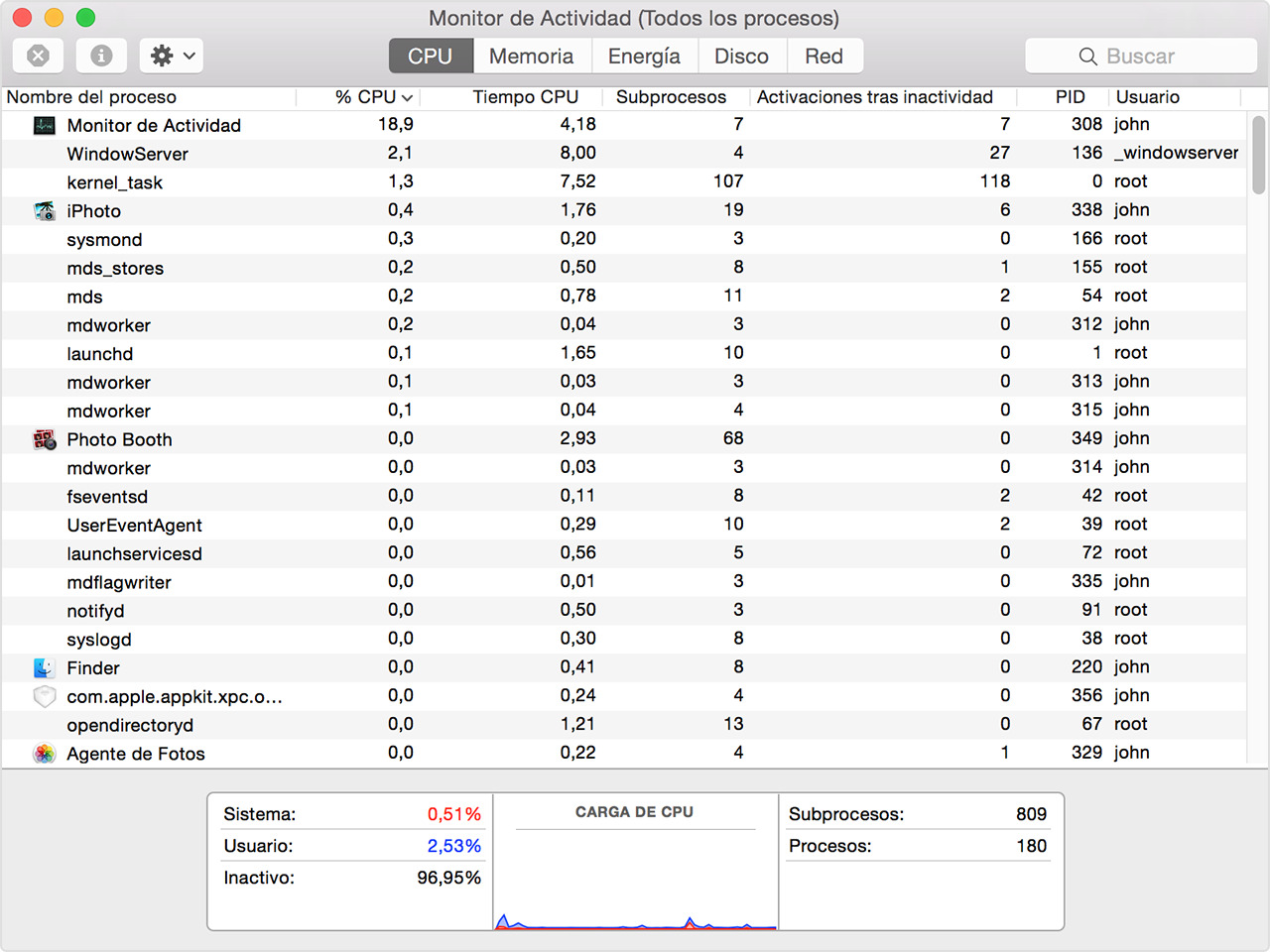Click the magnifying glass in the search field
The height and width of the screenshot is (952, 1270).
pos(1087,57)
